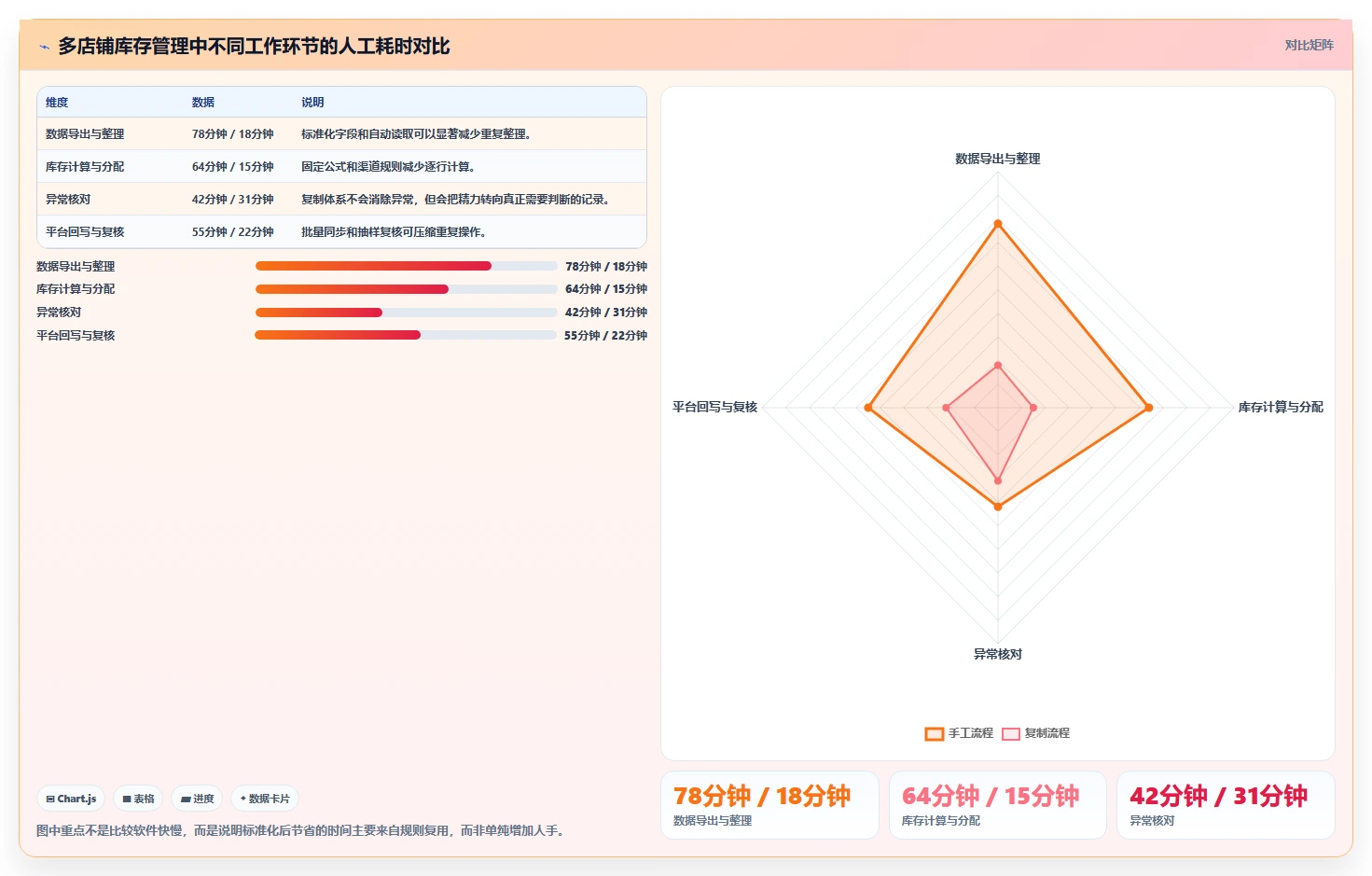
Task: Click the 平台回写与复核 progress bar
Action: [406, 335]
